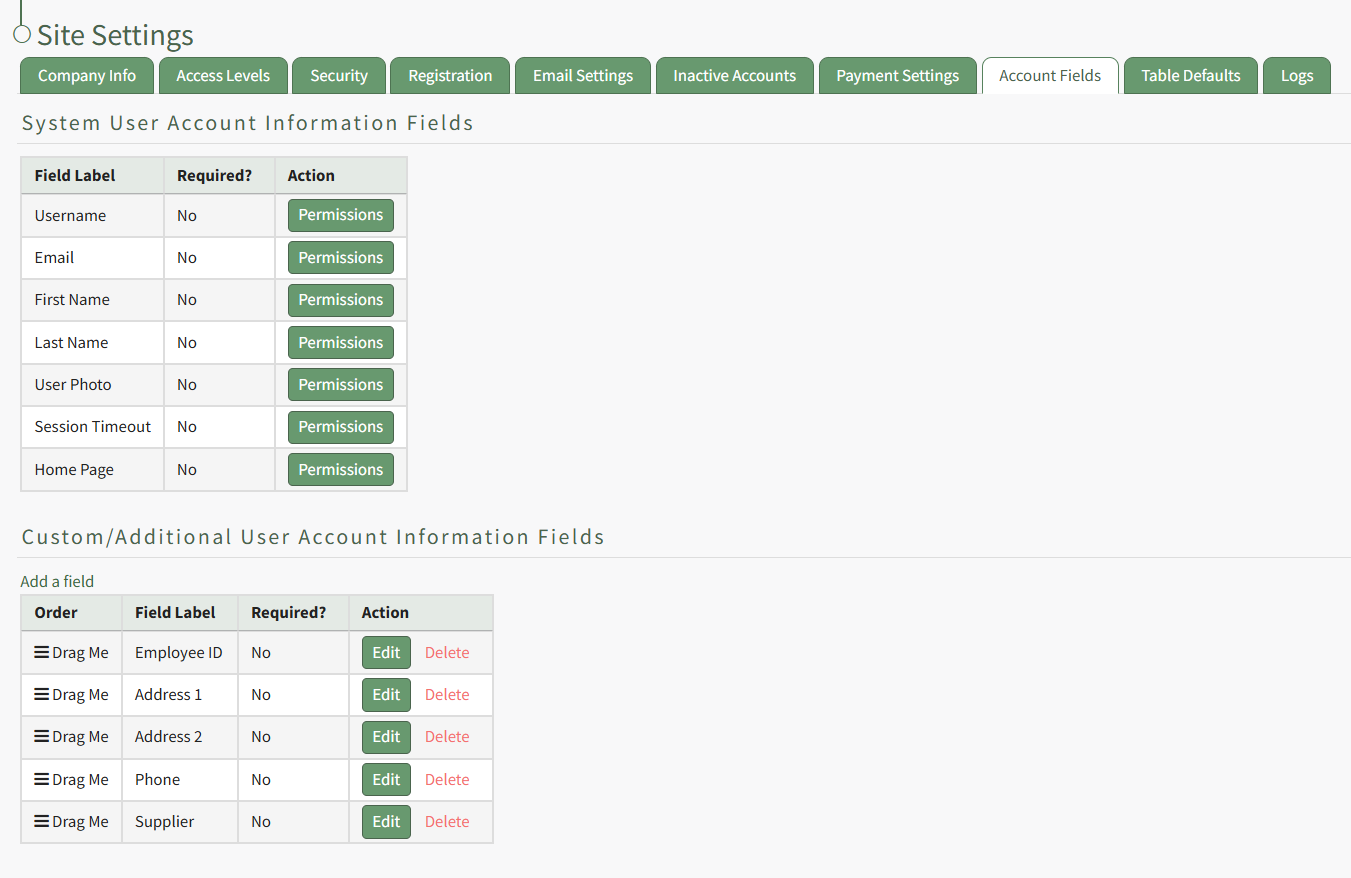The image size is (1351, 878).
Task: Open the Logs tab
Action: (1297, 76)
